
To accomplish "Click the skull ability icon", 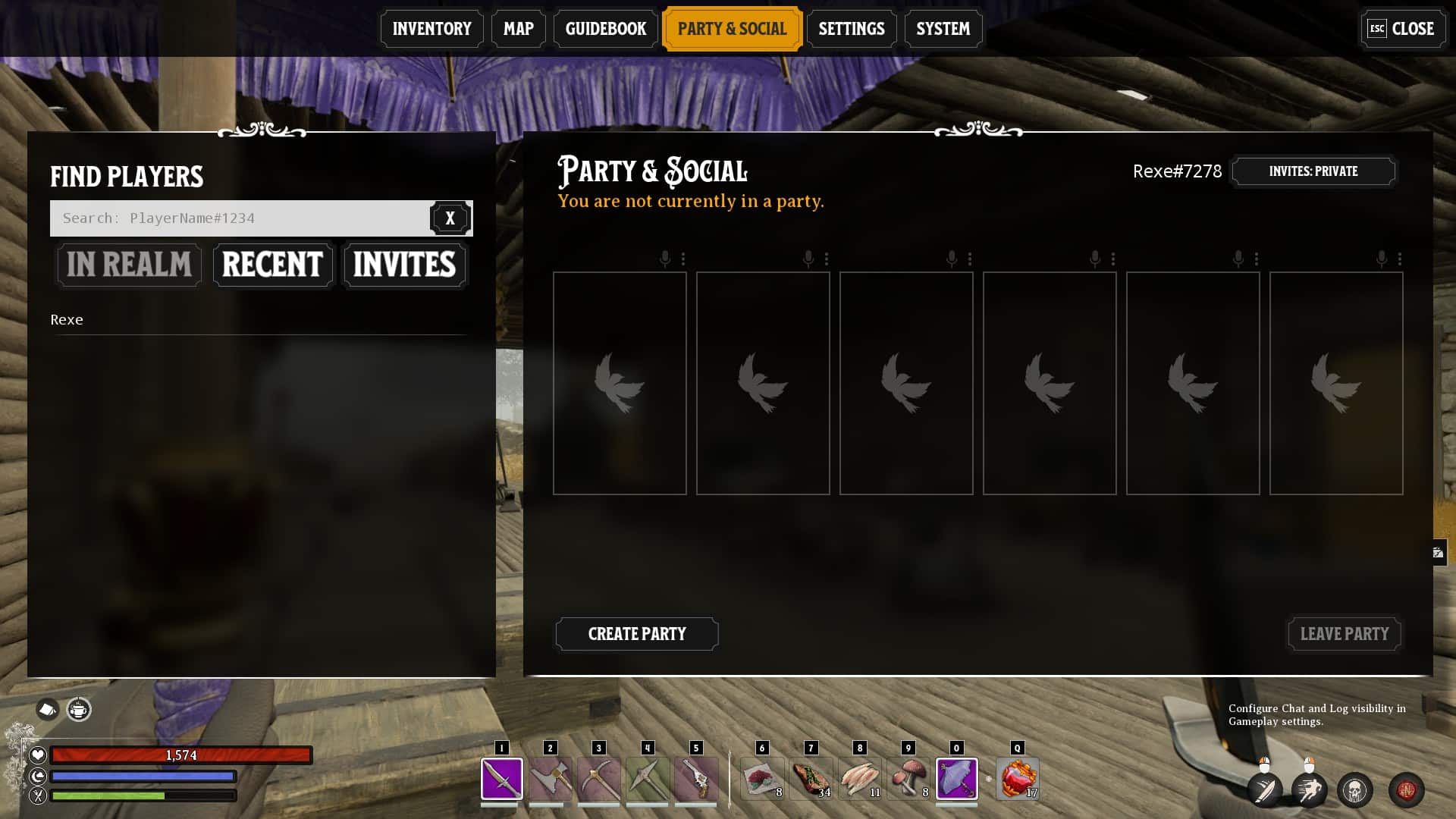I will pos(1355,790).
